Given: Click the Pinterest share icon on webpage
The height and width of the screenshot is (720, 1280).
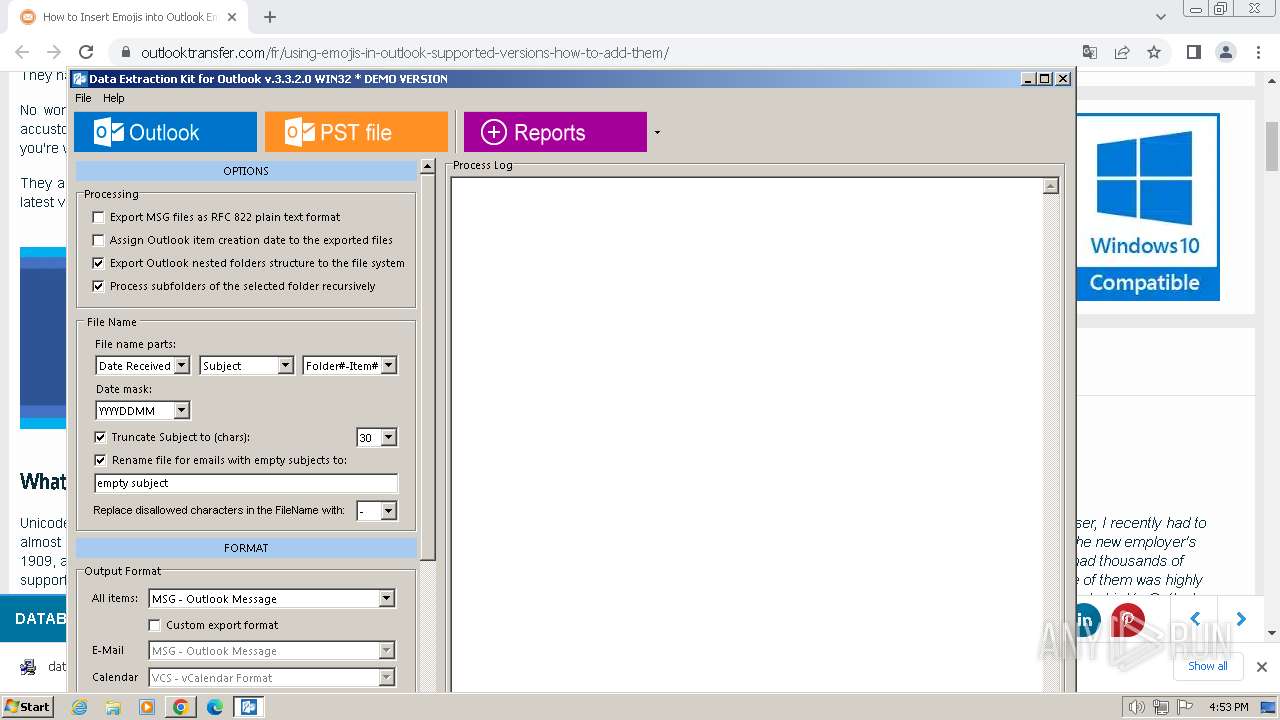Looking at the screenshot, I should 1128,620.
